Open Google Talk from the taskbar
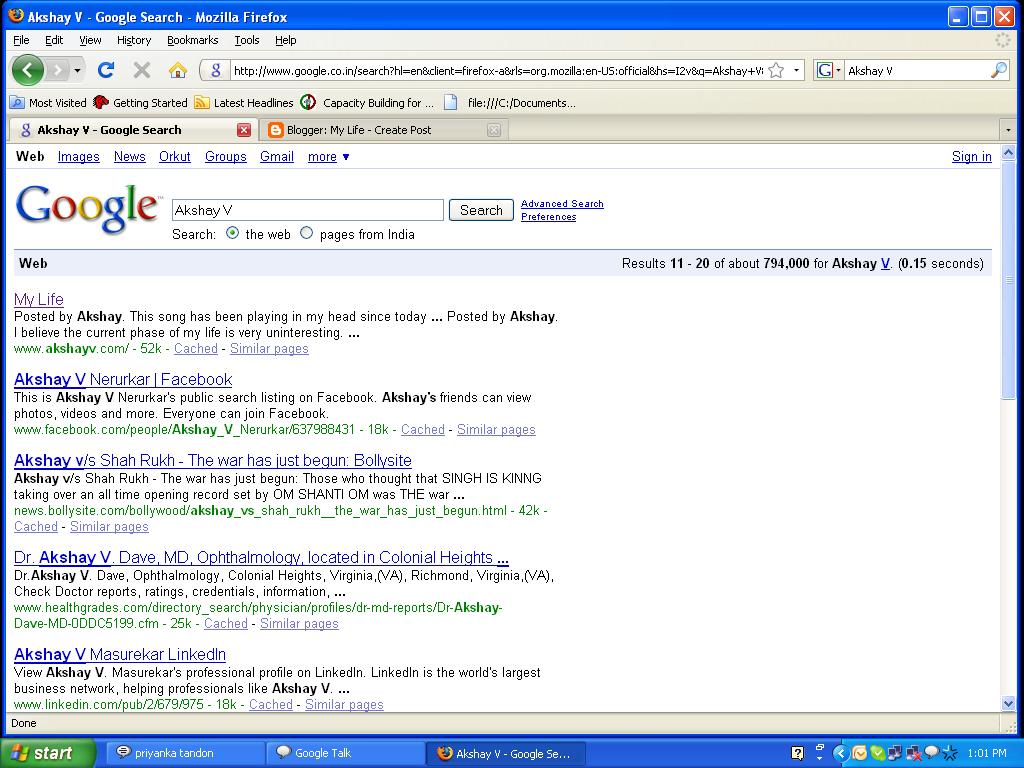 point(323,753)
